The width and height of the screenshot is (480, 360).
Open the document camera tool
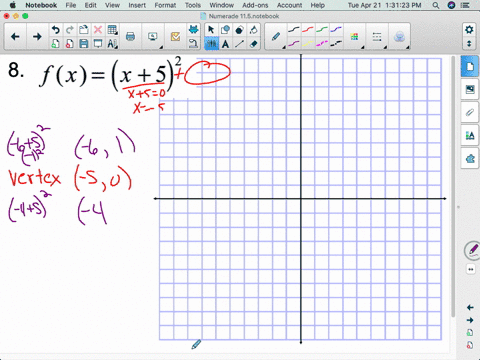click(x=193, y=44)
